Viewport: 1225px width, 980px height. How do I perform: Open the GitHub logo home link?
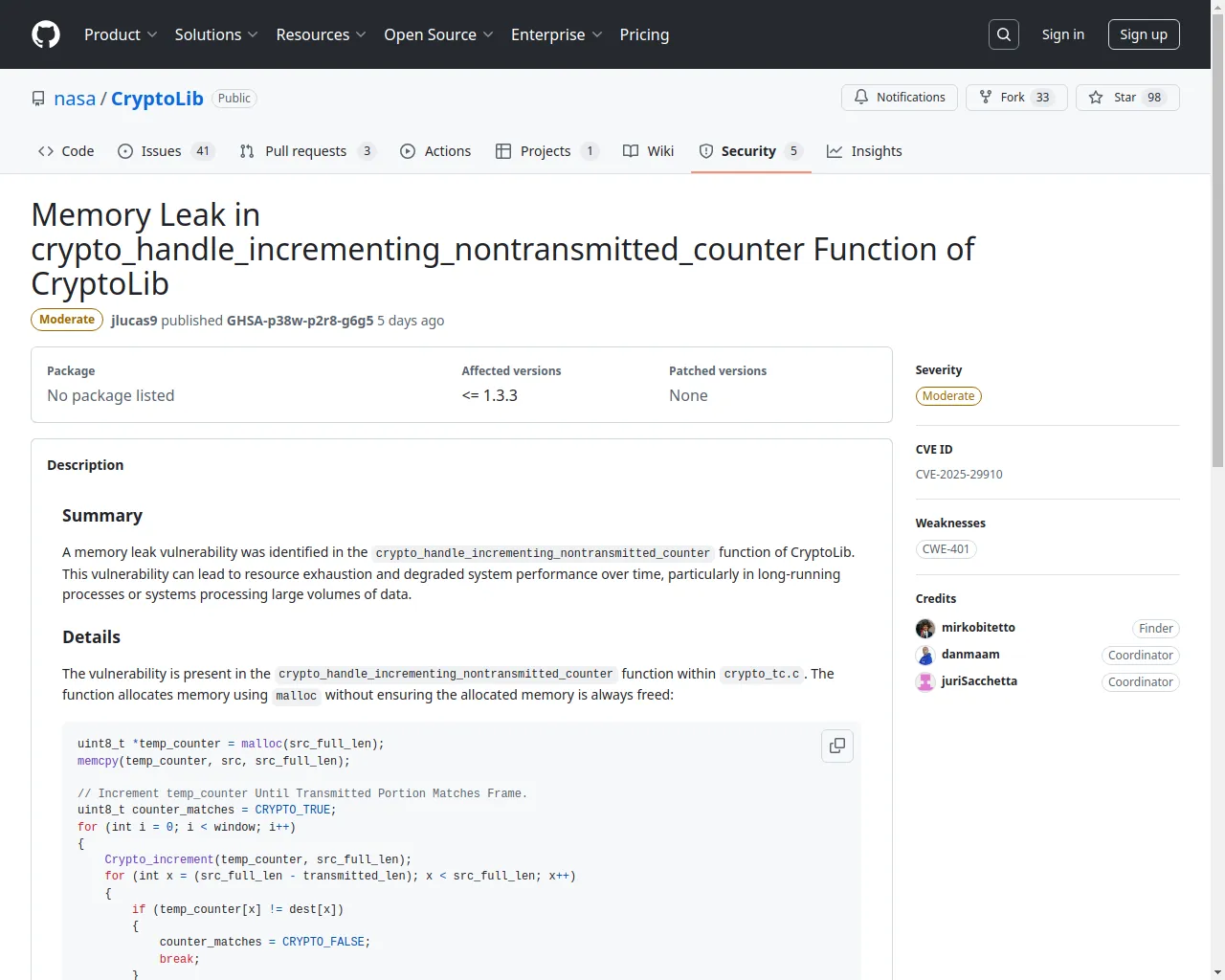pyautogui.click(x=46, y=34)
